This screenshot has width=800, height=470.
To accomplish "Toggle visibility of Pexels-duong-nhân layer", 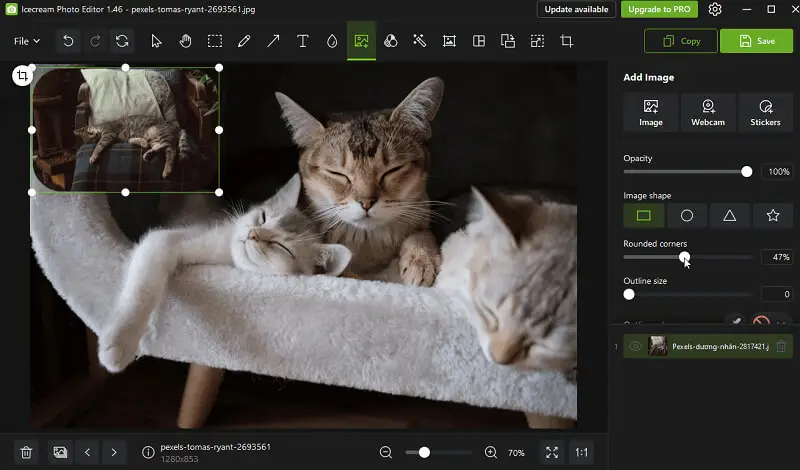I will click(x=635, y=347).
